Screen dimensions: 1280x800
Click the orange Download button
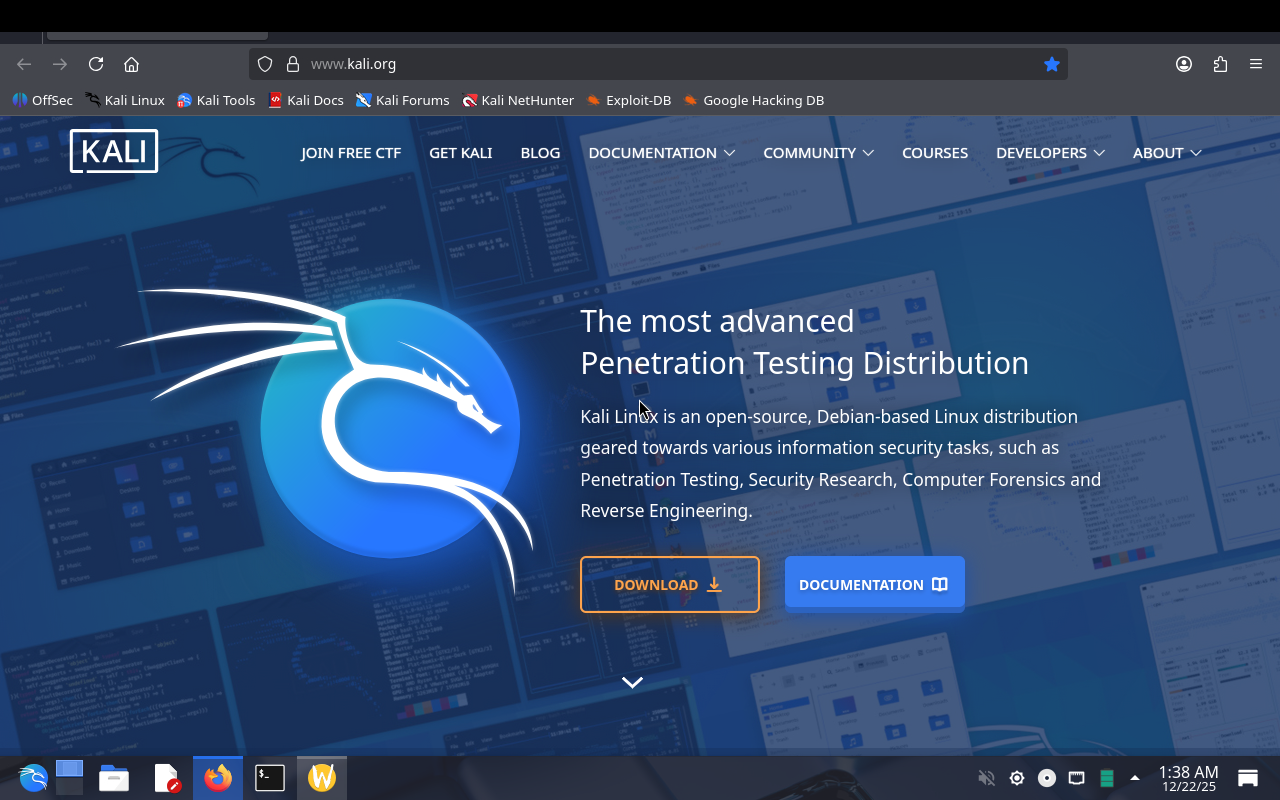click(x=669, y=584)
